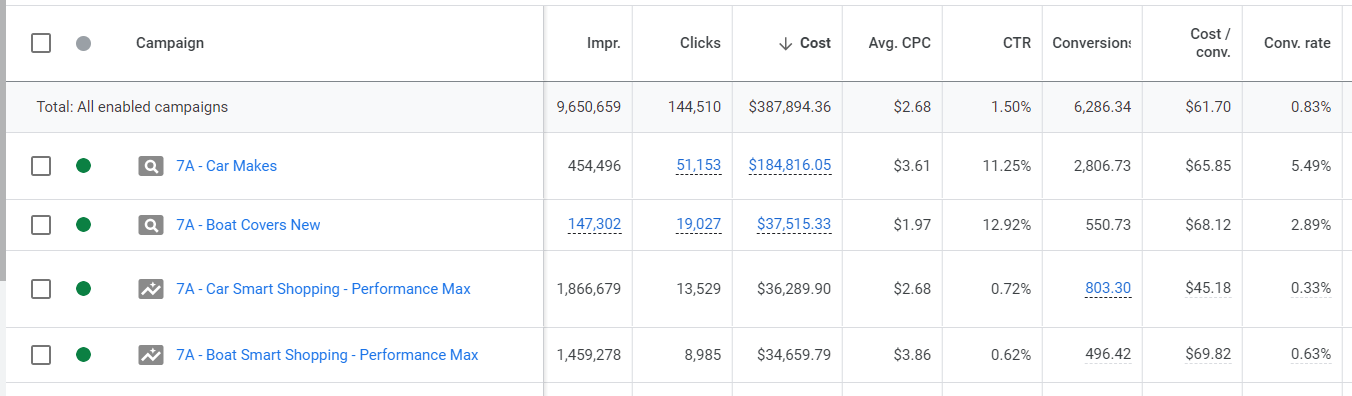Check the box for 7A - Car Makes

(41, 166)
